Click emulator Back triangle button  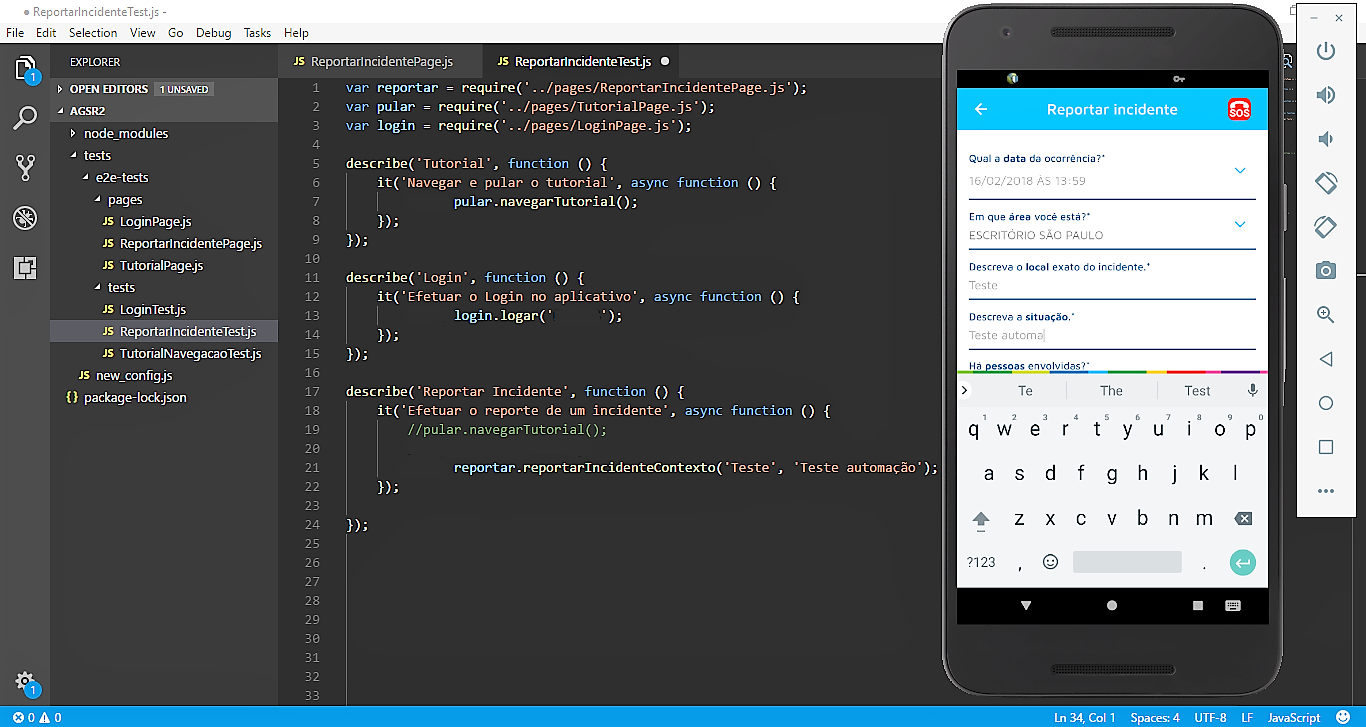(1326, 359)
